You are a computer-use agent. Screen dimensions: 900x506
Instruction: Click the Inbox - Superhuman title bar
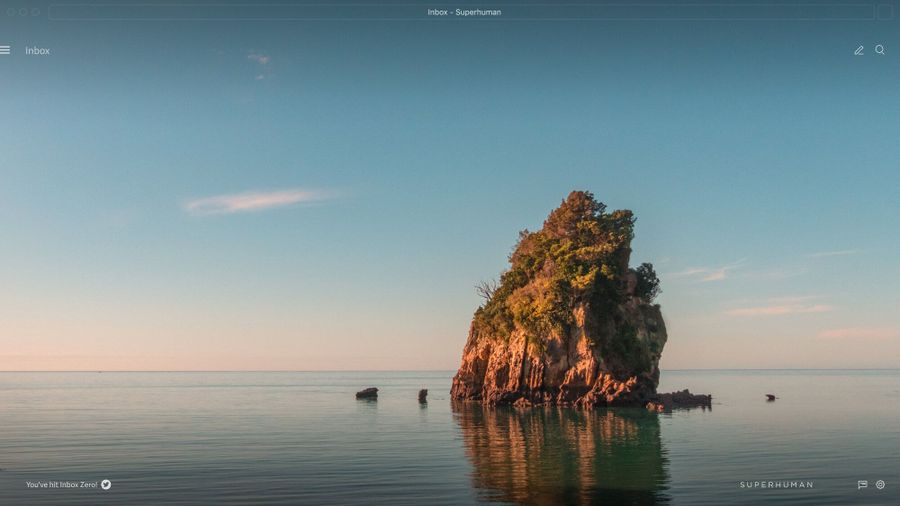pyautogui.click(x=461, y=12)
